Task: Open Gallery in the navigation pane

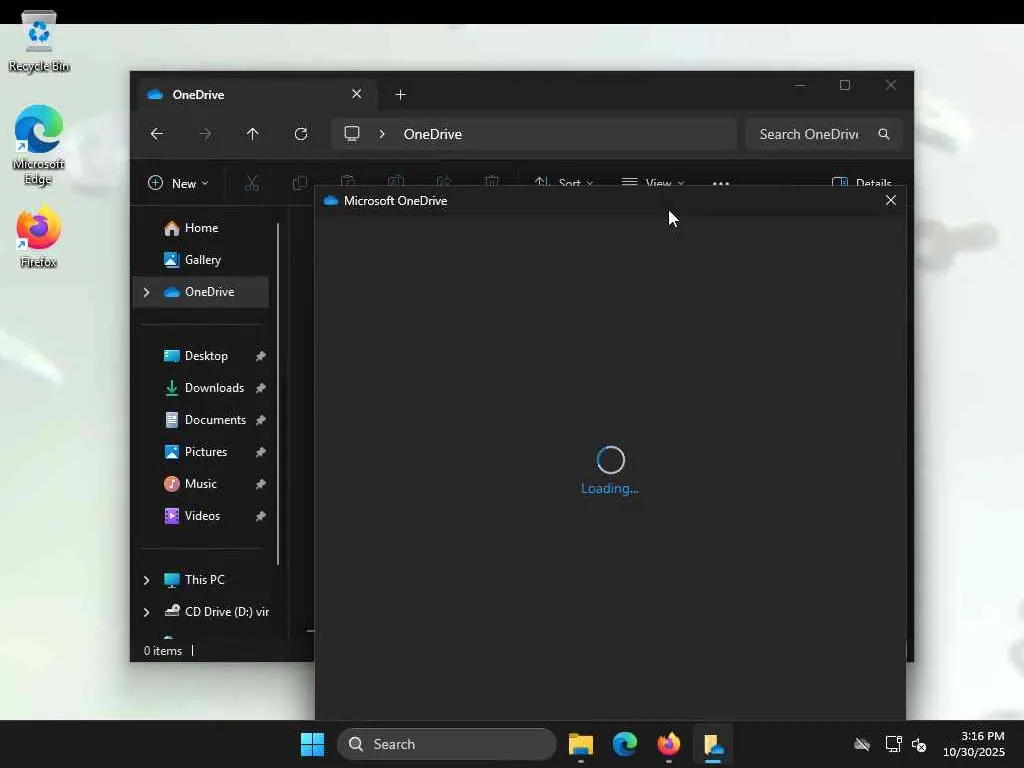Action: (201, 260)
